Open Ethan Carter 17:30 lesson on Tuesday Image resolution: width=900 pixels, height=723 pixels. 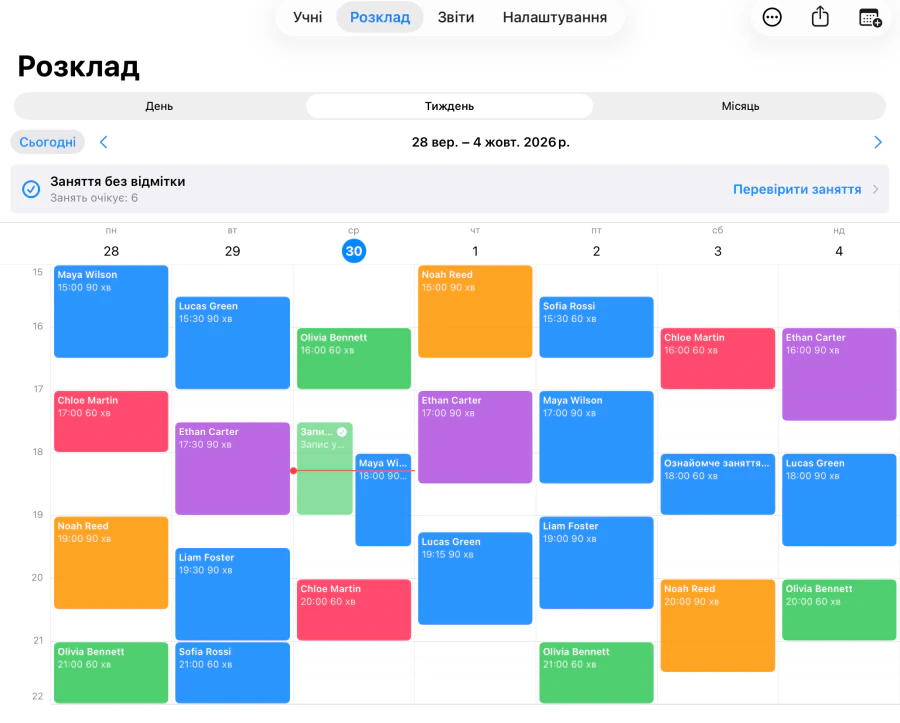232,469
